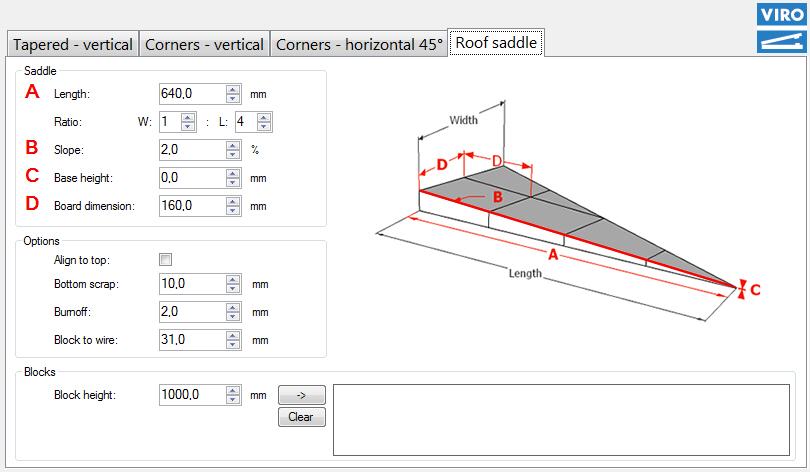Decrease Bottom scrap with spinner down arrow
The image size is (810, 472).
click(232, 289)
